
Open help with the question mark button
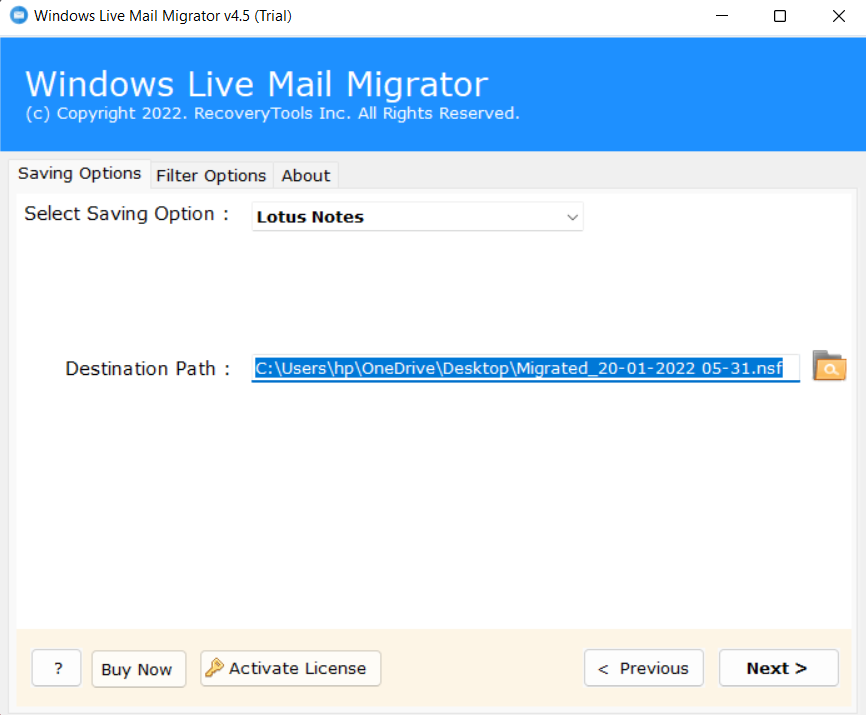57,668
